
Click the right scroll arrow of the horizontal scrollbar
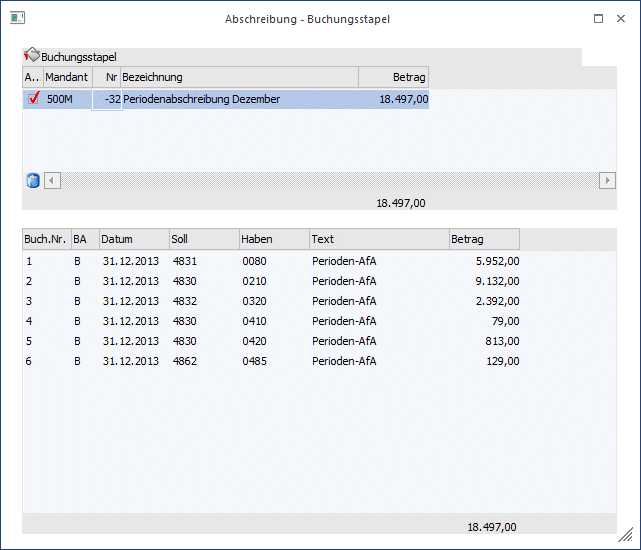pos(606,180)
